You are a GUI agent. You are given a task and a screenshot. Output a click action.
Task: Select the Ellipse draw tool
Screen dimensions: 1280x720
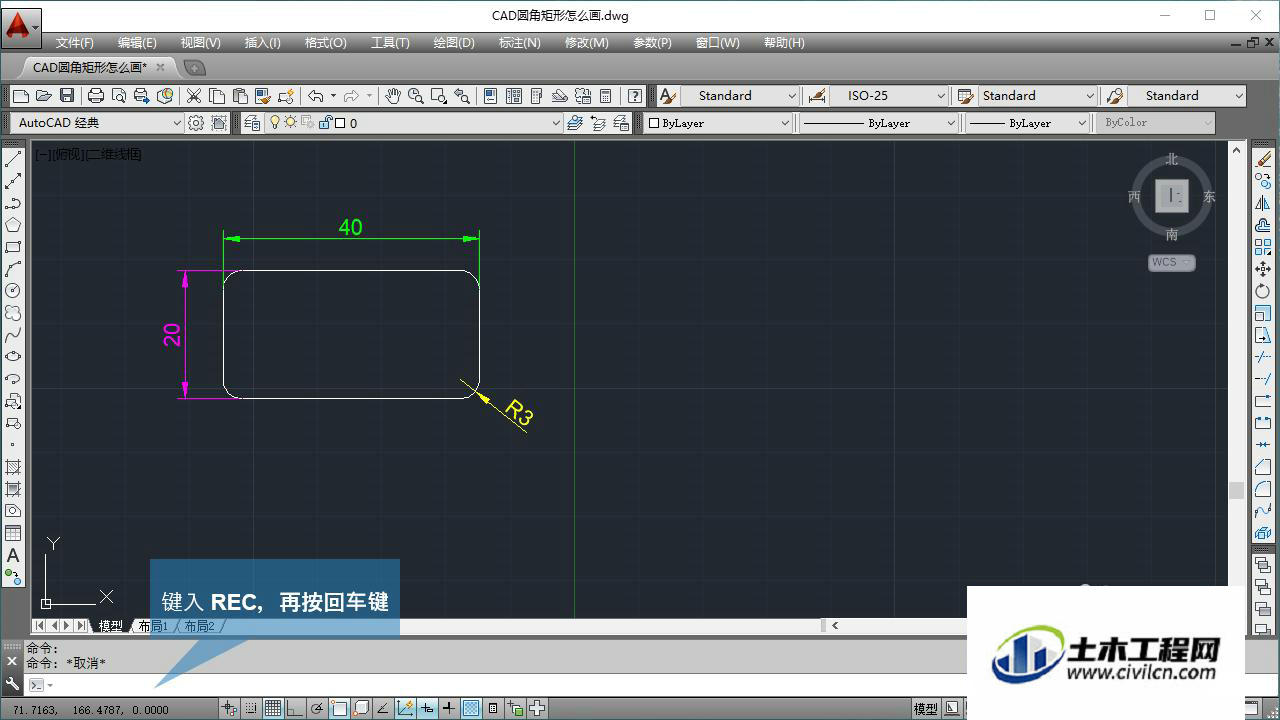(13, 357)
